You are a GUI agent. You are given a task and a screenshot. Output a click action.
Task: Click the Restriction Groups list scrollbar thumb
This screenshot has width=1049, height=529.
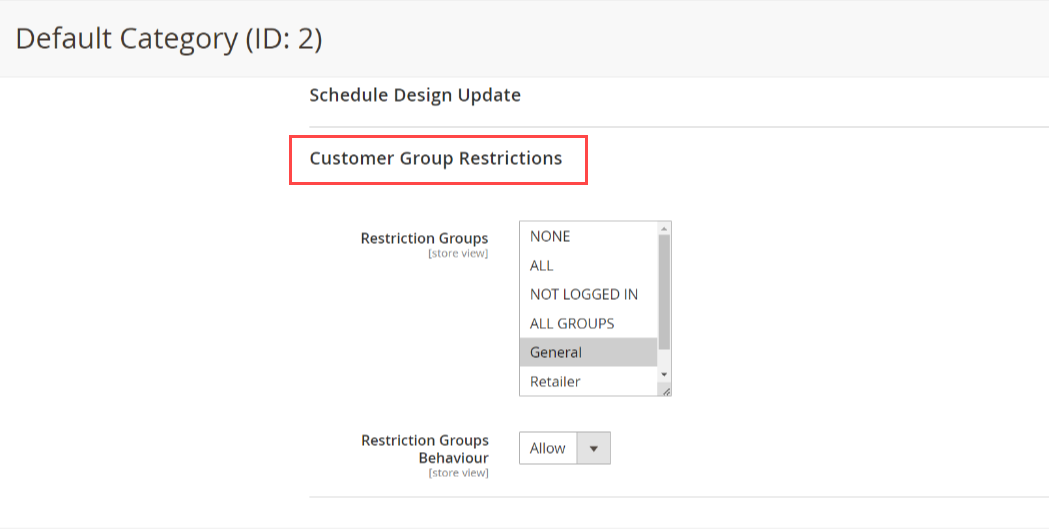[x=664, y=290]
